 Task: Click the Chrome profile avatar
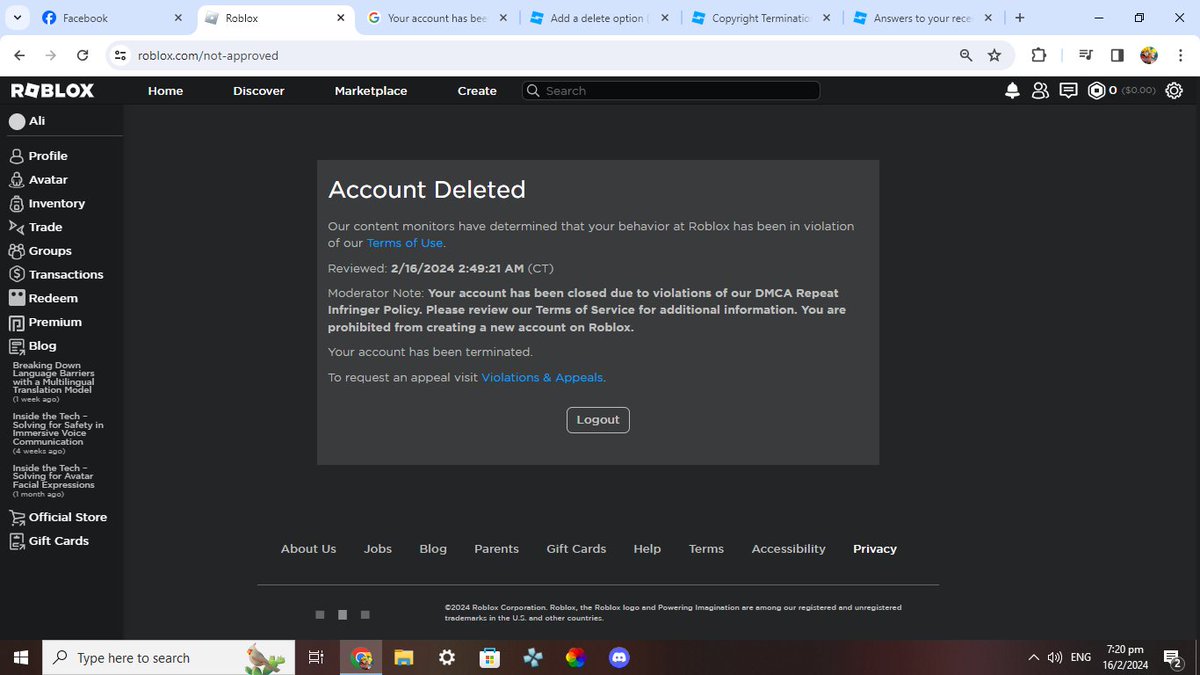1149,56
